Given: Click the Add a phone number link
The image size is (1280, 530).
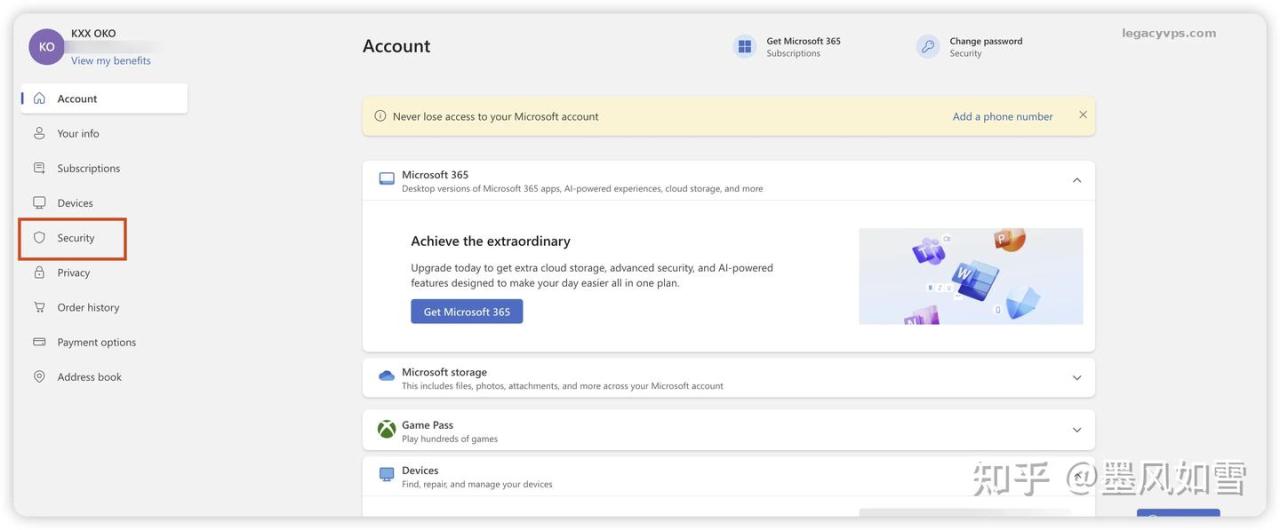Looking at the screenshot, I should [1002, 117].
